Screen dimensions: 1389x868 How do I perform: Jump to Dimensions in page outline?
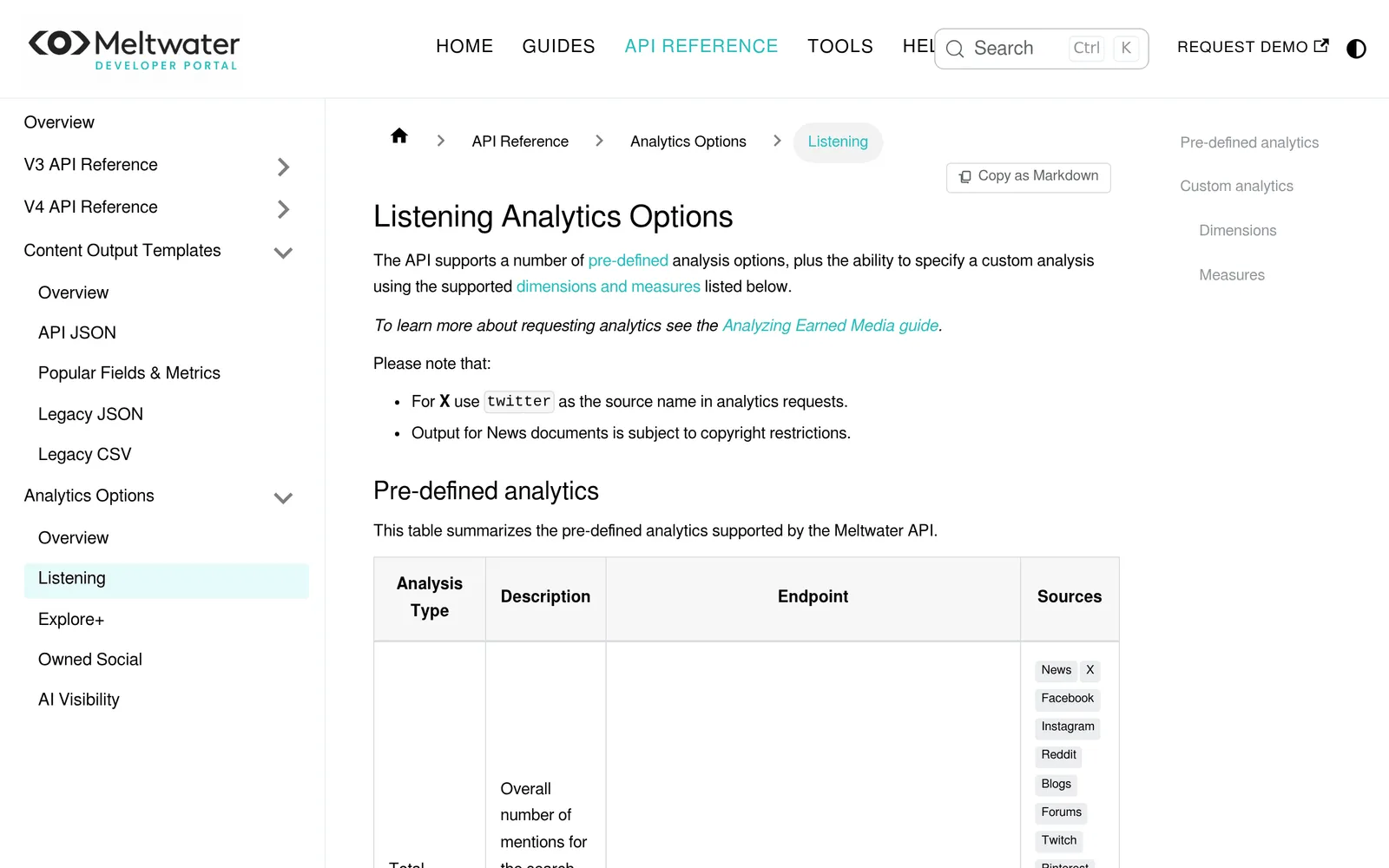tap(1238, 230)
